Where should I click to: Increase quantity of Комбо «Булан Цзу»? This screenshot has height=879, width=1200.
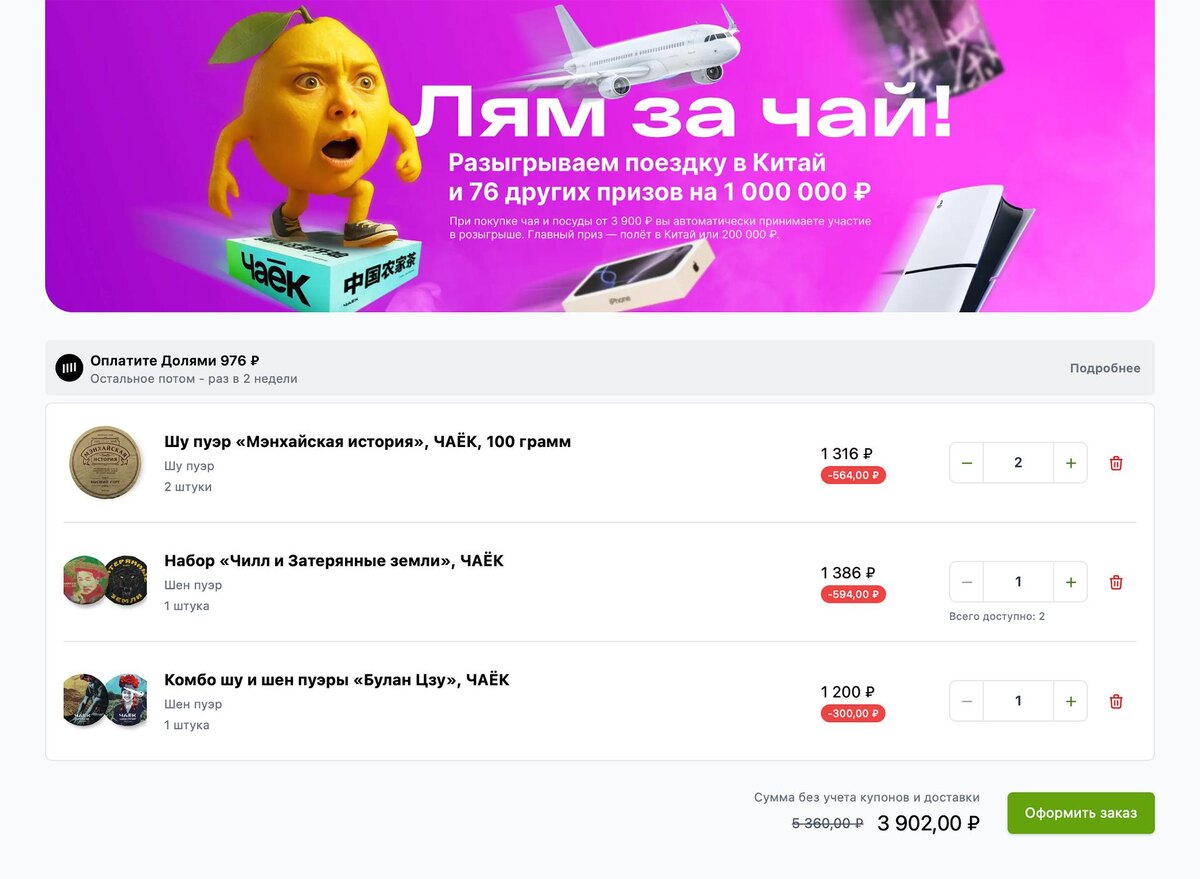click(1070, 701)
